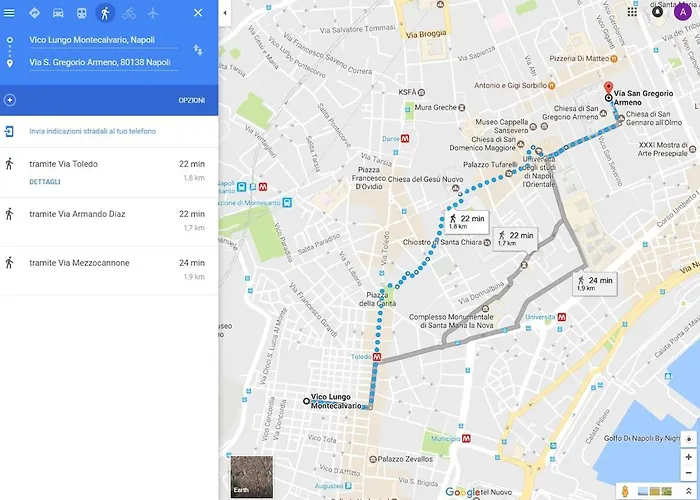Select walking mode icon
Screen dimensions: 700x500
(105, 13)
